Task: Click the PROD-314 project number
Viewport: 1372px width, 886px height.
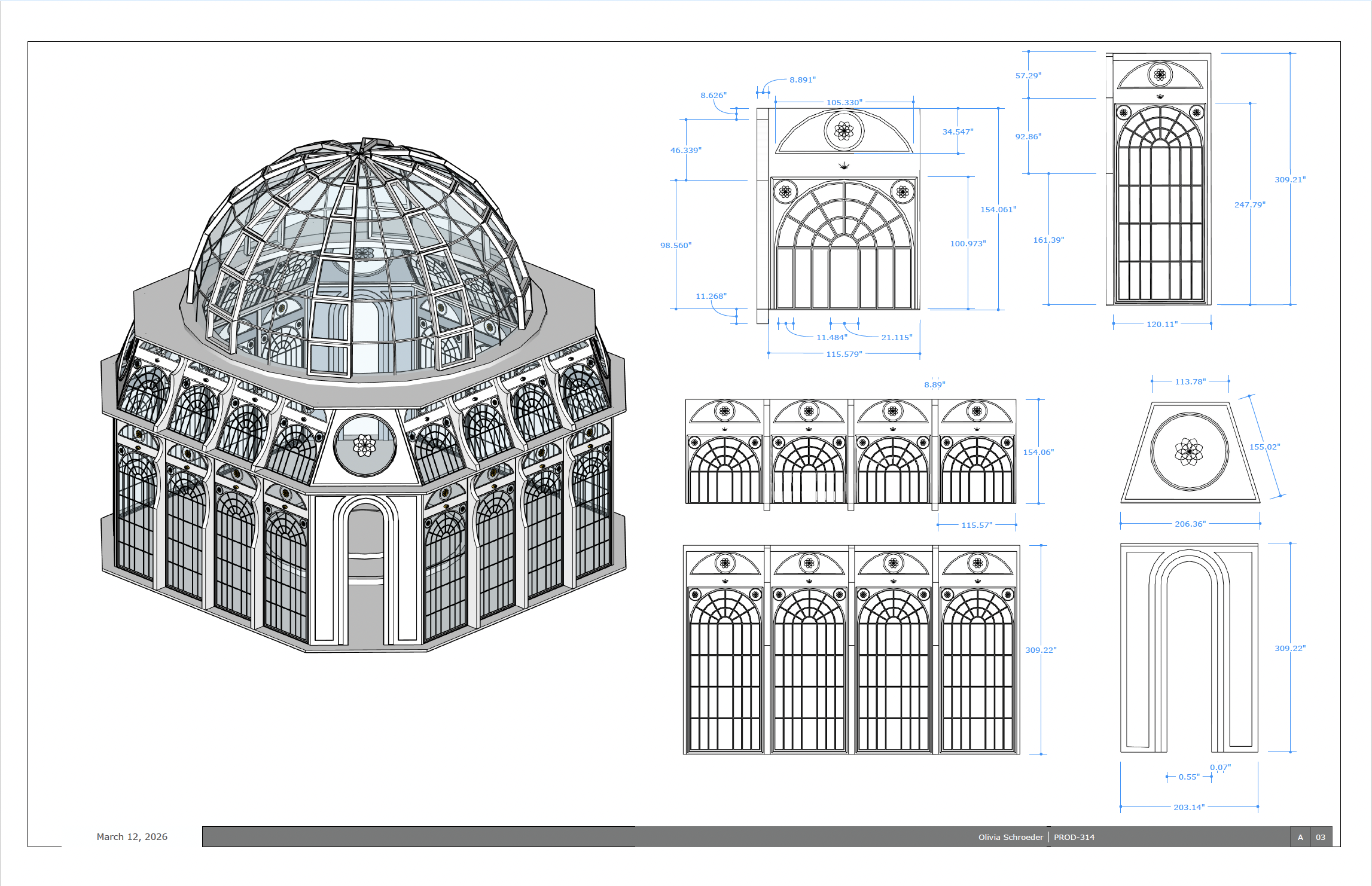Action: click(1074, 837)
